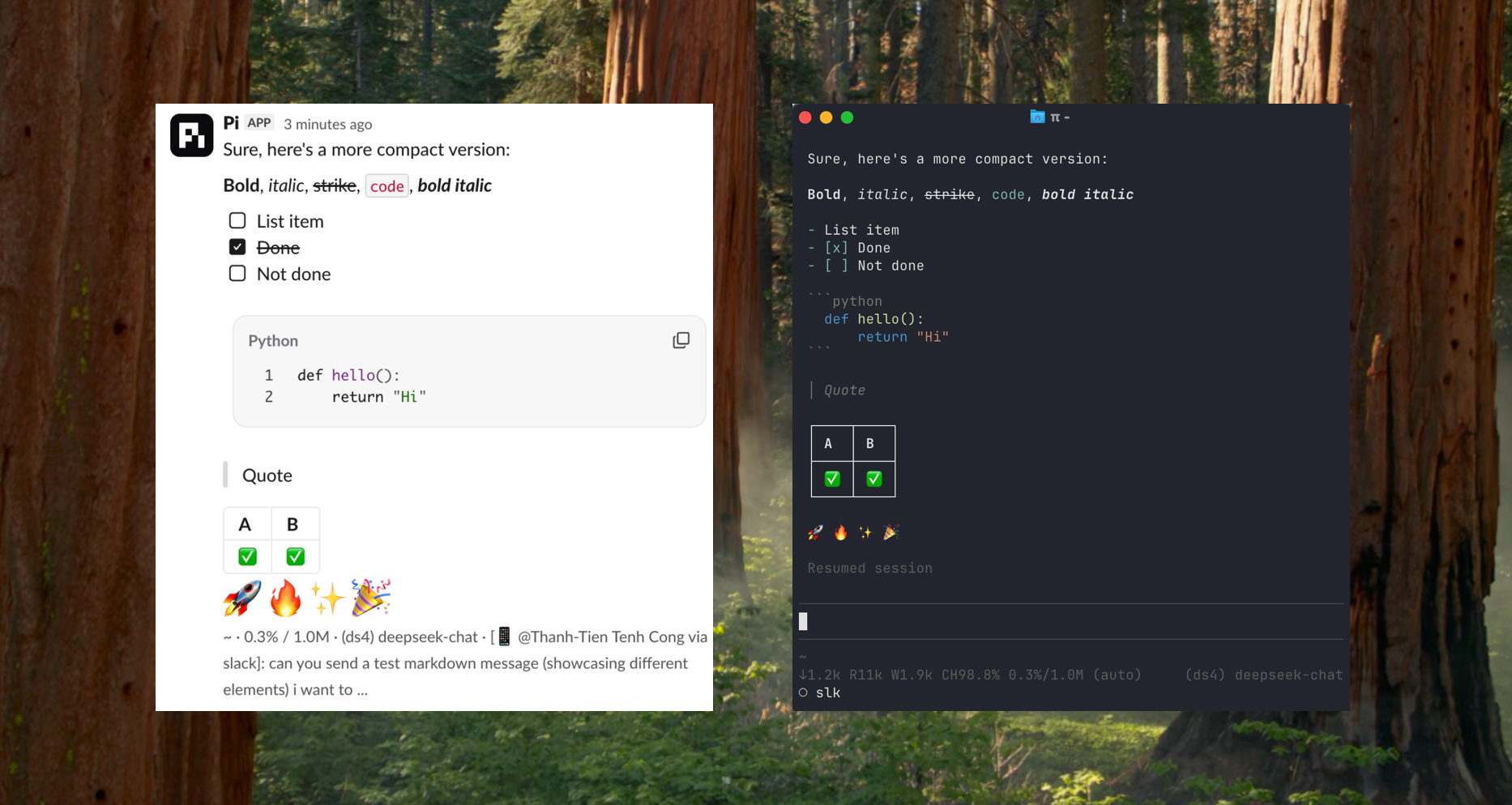Click the Pi app avatar icon

(x=191, y=135)
